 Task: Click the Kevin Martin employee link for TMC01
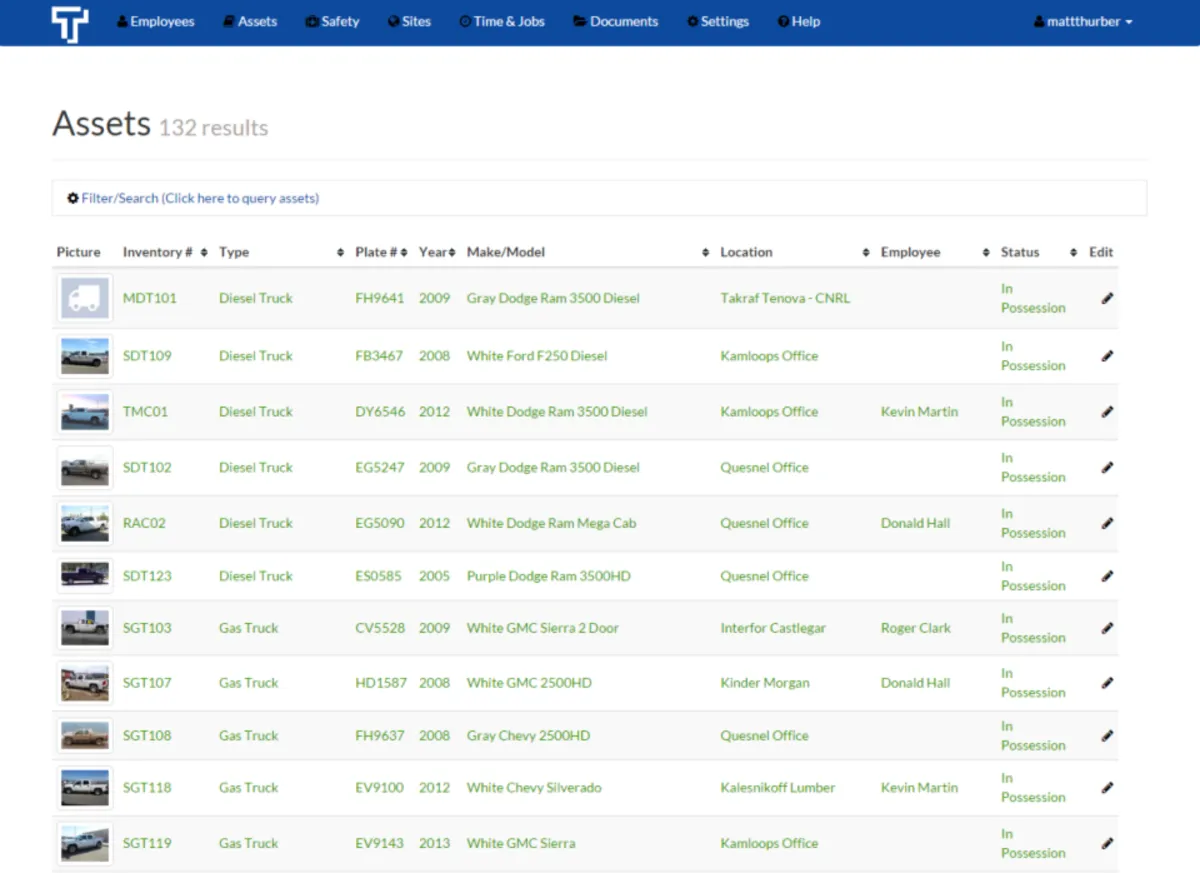click(x=919, y=412)
